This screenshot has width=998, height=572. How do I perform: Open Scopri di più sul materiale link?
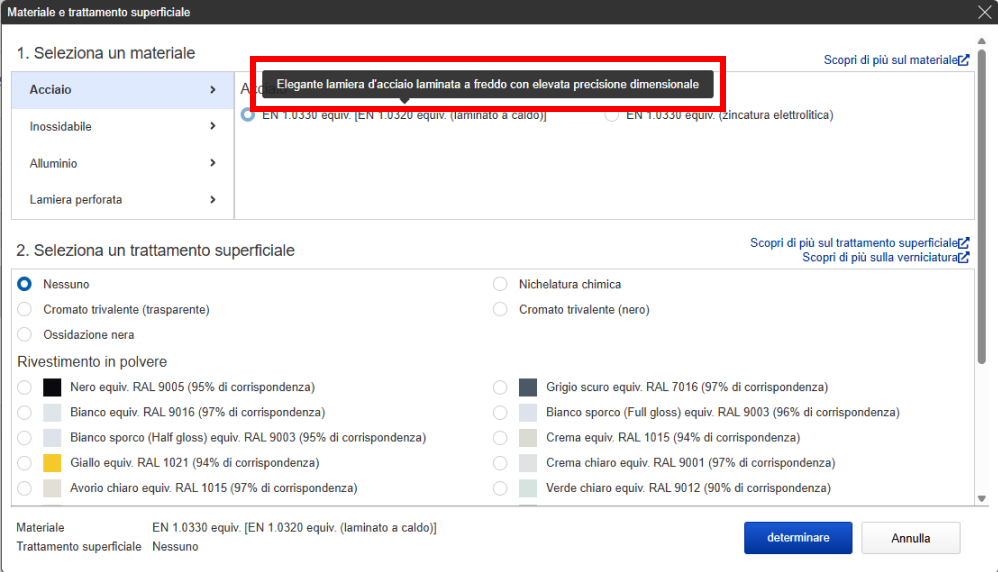click(890, 60)
